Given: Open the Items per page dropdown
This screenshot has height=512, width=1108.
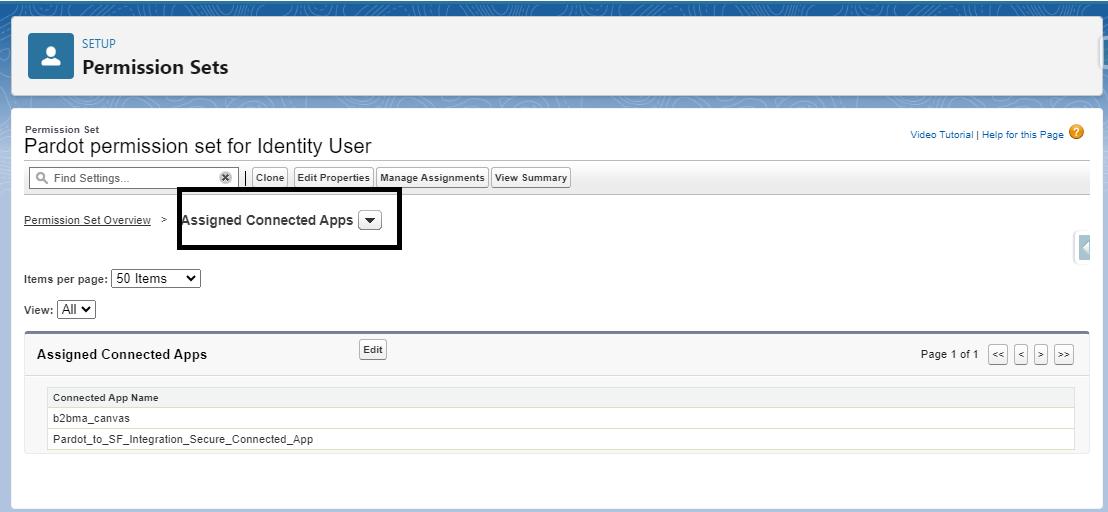Looking at the screenshot, I should (156, 278).
